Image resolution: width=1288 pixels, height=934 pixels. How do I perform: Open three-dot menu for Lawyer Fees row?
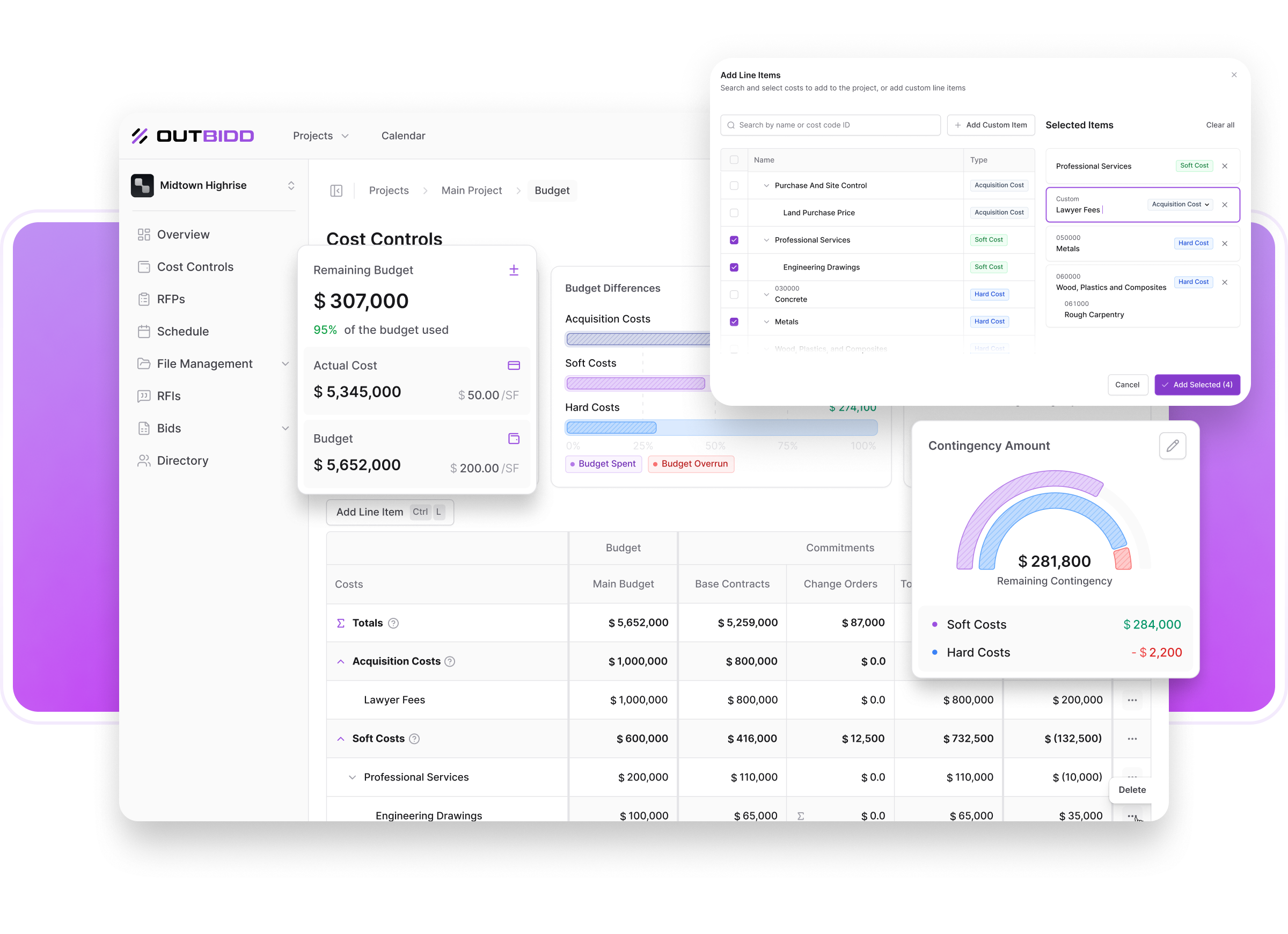1132,700
